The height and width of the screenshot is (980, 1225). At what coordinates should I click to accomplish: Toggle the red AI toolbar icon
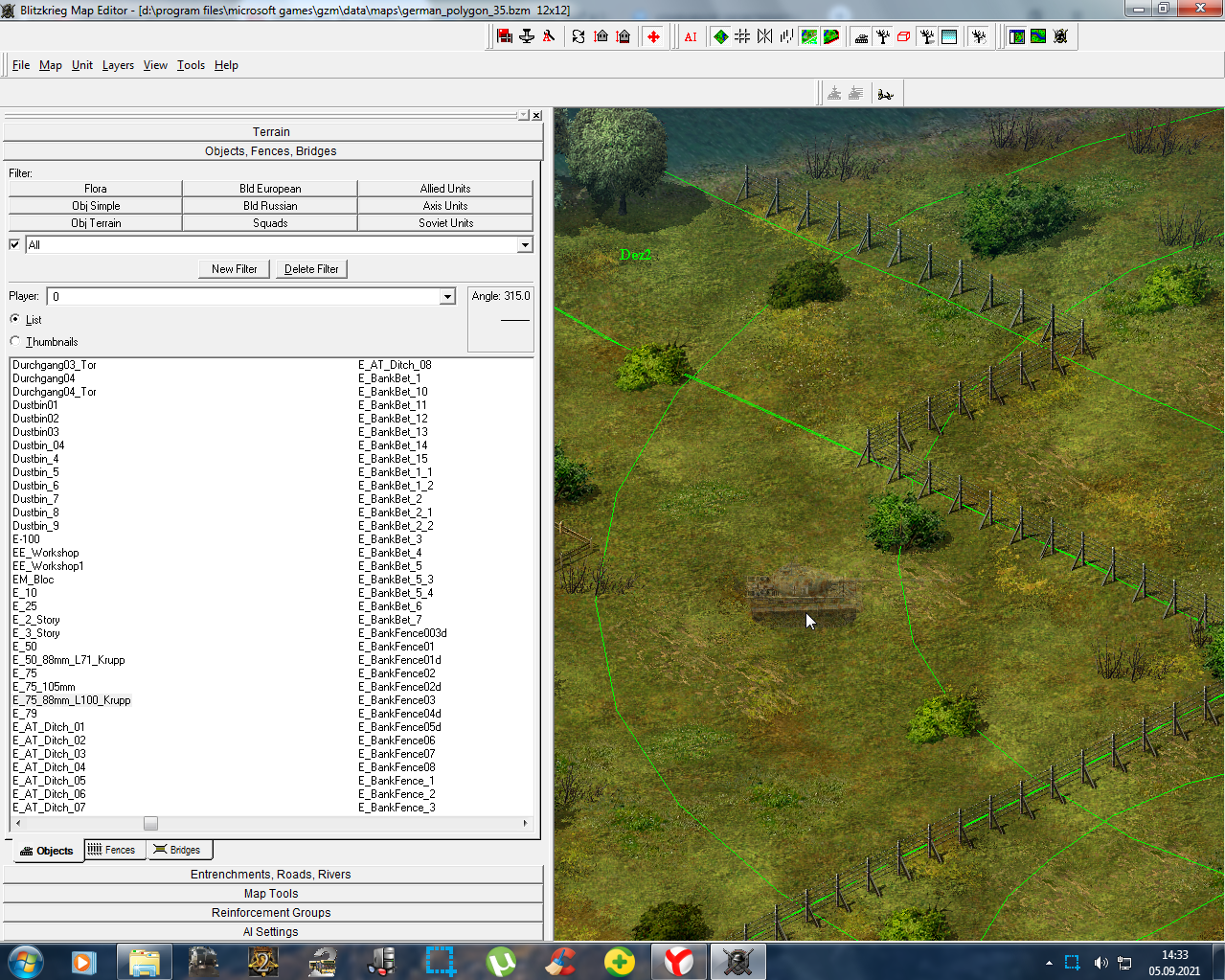691,36
